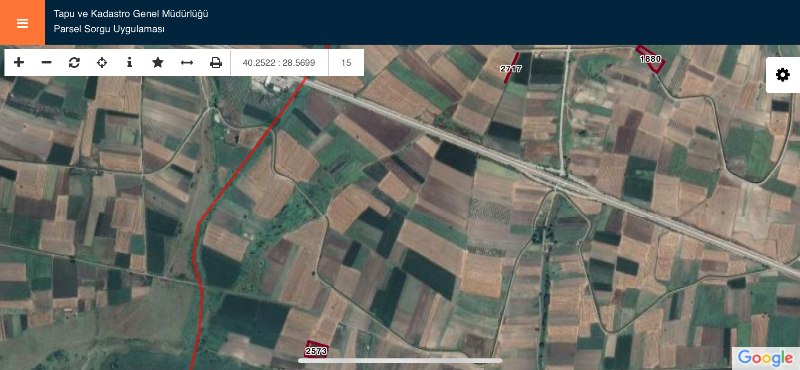This screenshot has height=370, width=800.
Task: Select the info query tool
Action: [130, 62]
